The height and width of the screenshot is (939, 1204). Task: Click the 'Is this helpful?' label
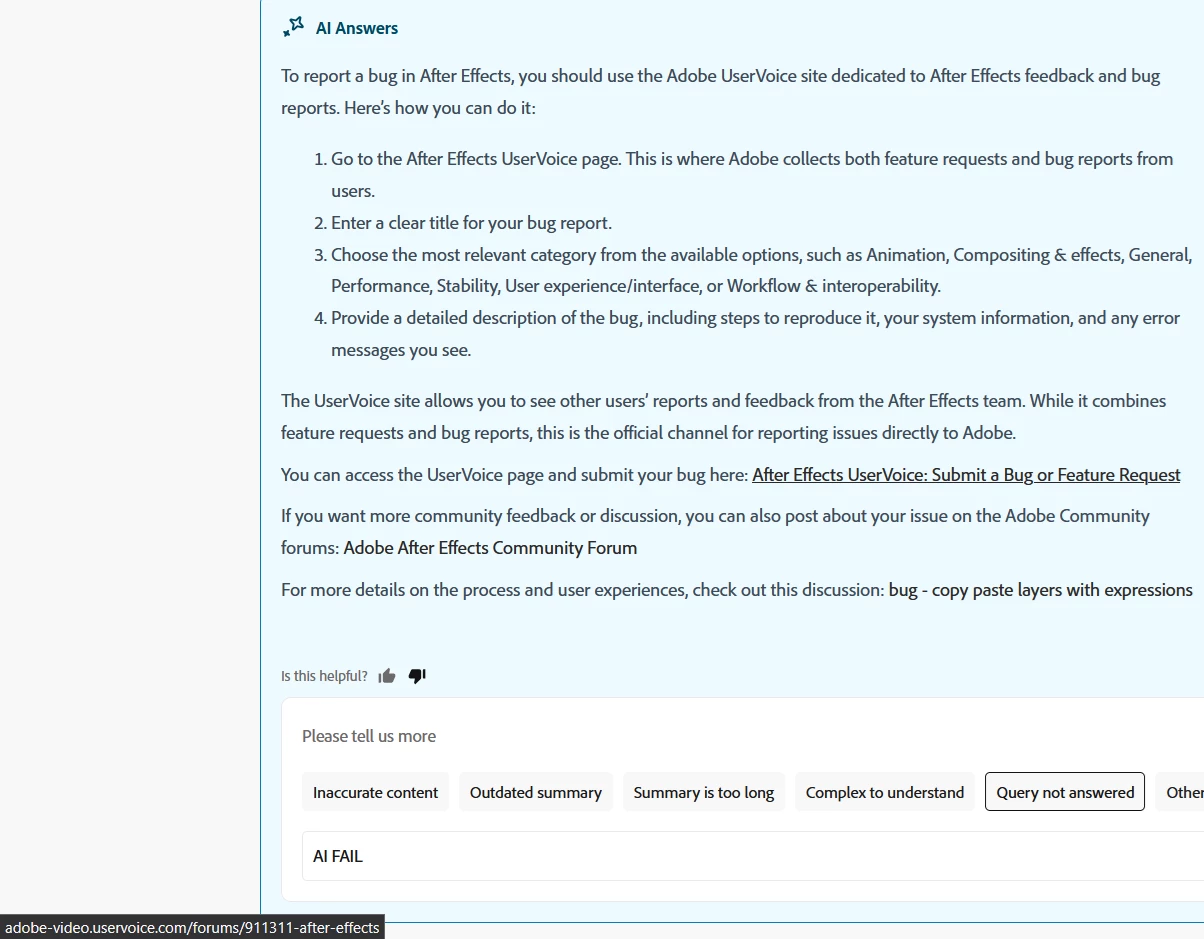[324, 676]
